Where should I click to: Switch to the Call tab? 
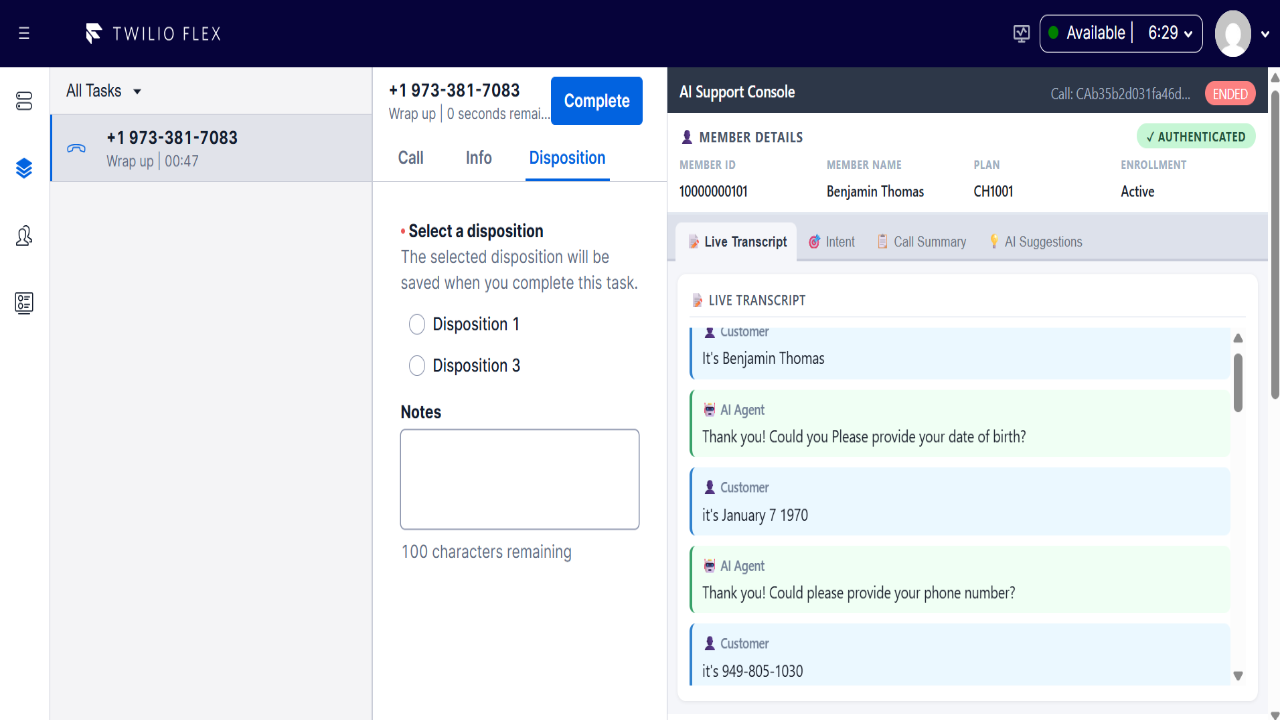click(x=411, y=158)
